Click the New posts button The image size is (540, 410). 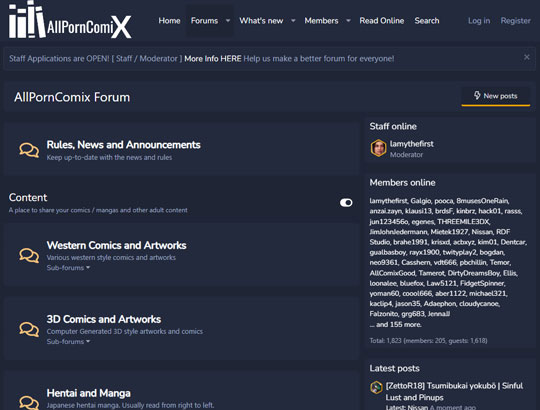(x=496, y=96)
